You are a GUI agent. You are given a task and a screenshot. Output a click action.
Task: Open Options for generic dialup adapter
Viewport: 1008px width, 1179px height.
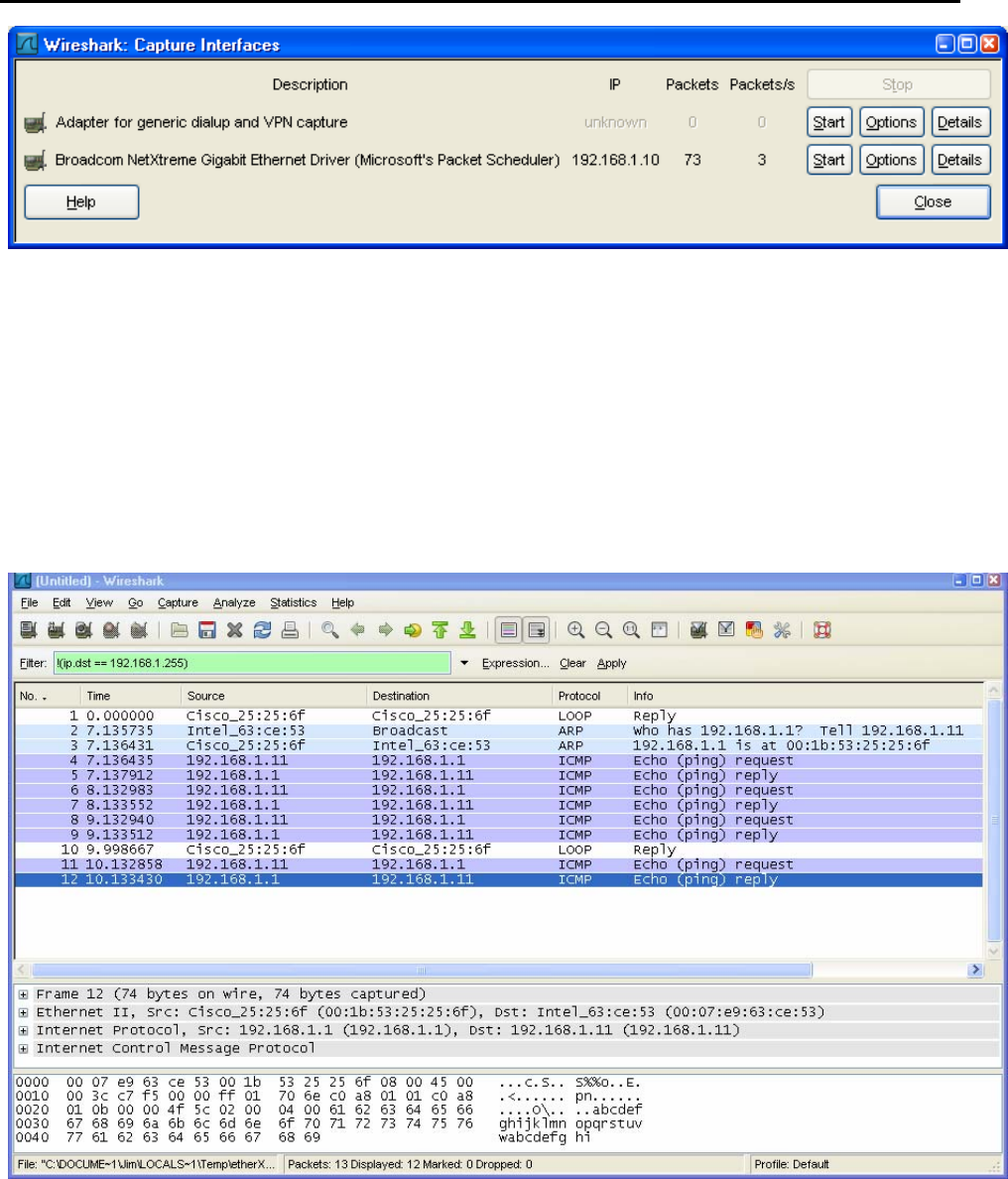[892, 122]
